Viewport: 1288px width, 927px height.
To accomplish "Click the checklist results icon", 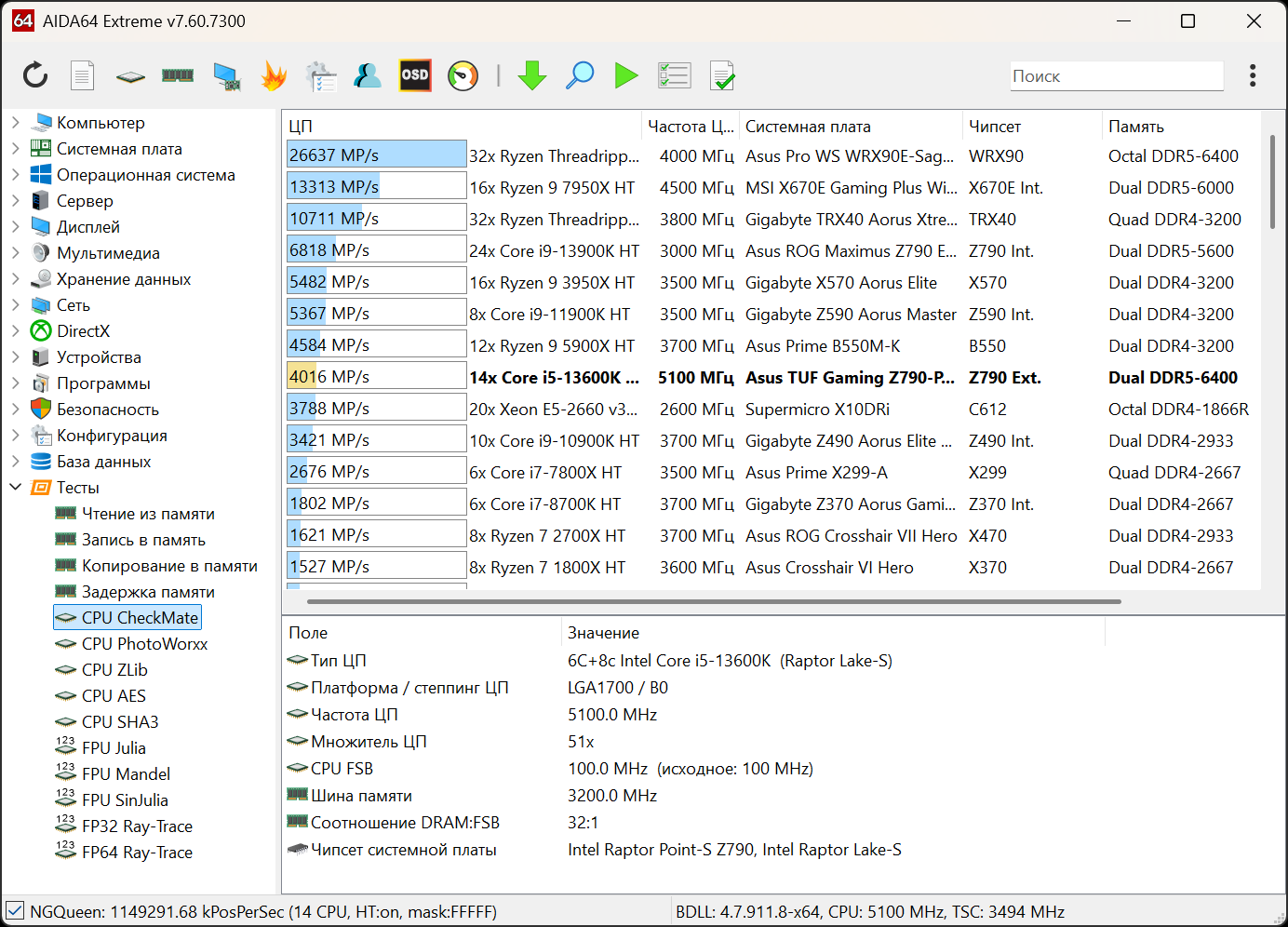I will pyautogui.click(x=674, y=75).
